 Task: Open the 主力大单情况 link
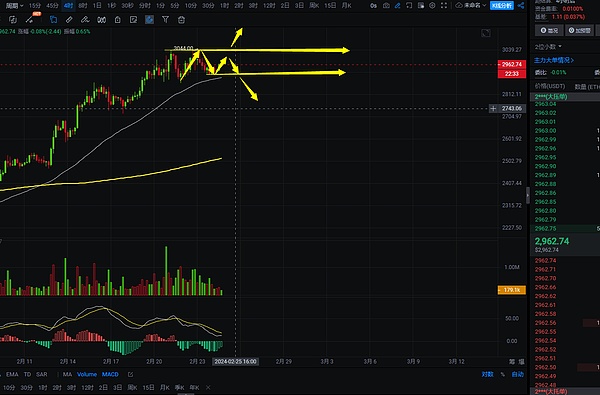[554, 60]
